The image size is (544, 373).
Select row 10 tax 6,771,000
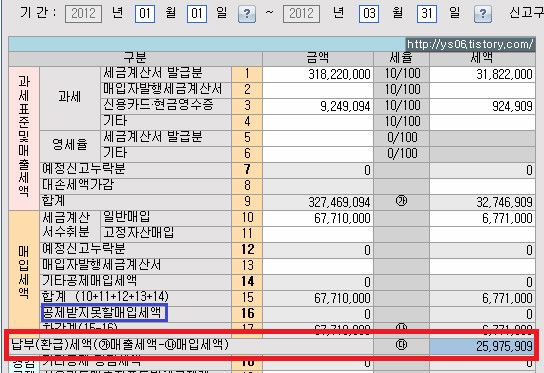pos(482,218)
